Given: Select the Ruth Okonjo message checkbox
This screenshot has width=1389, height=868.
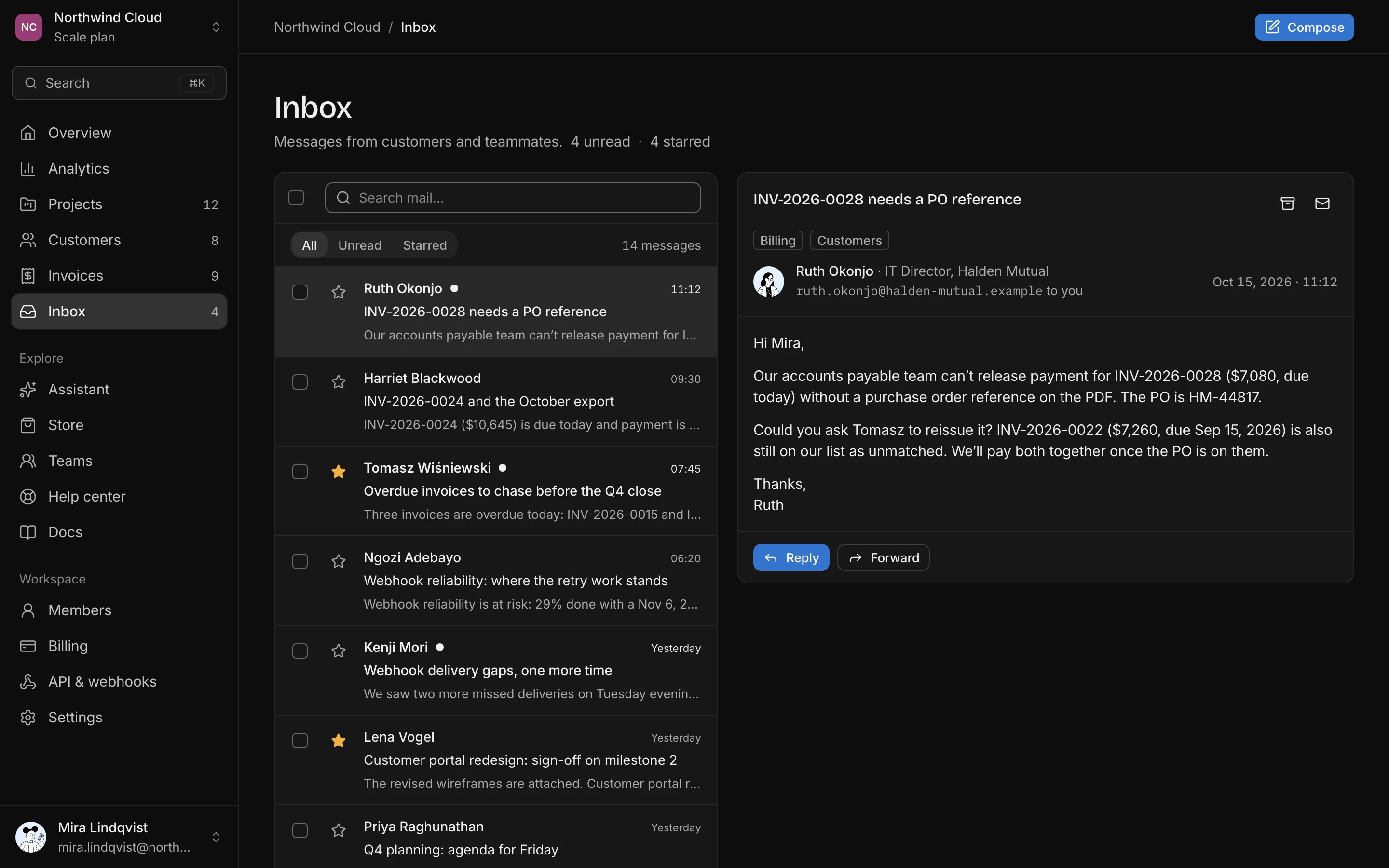Looking at the screenshot, I should 300,292.
